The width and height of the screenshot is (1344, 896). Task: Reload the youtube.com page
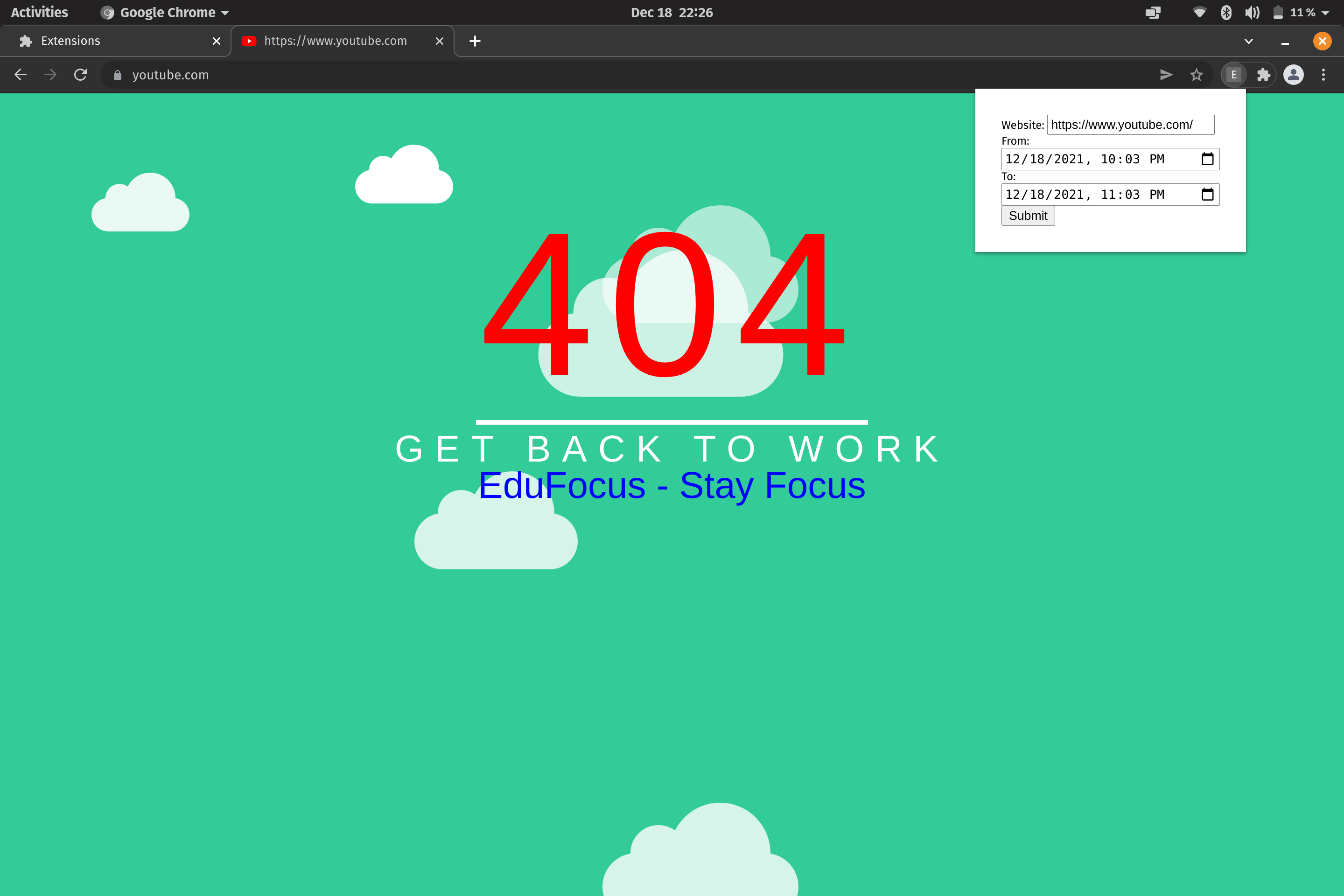(x=81, y=75)
